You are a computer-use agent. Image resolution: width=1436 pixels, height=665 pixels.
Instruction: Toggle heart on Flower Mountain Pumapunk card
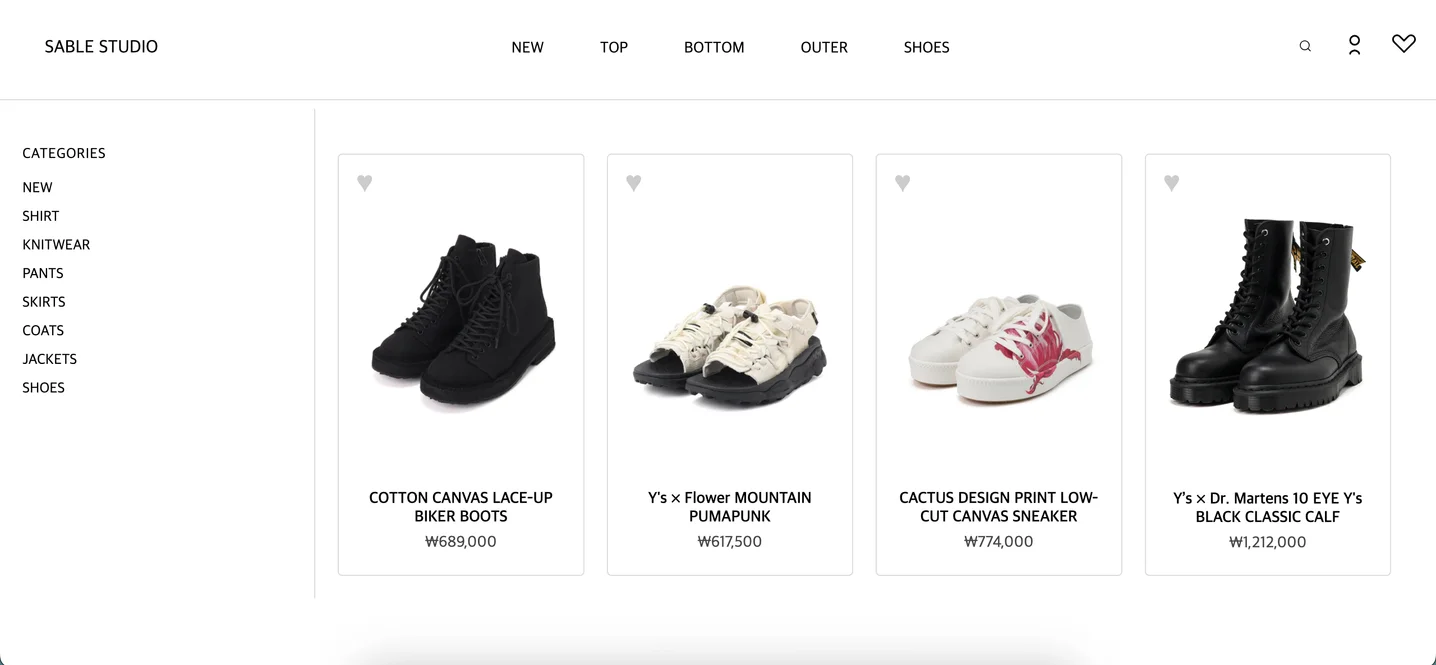click(x=634, y=183)
